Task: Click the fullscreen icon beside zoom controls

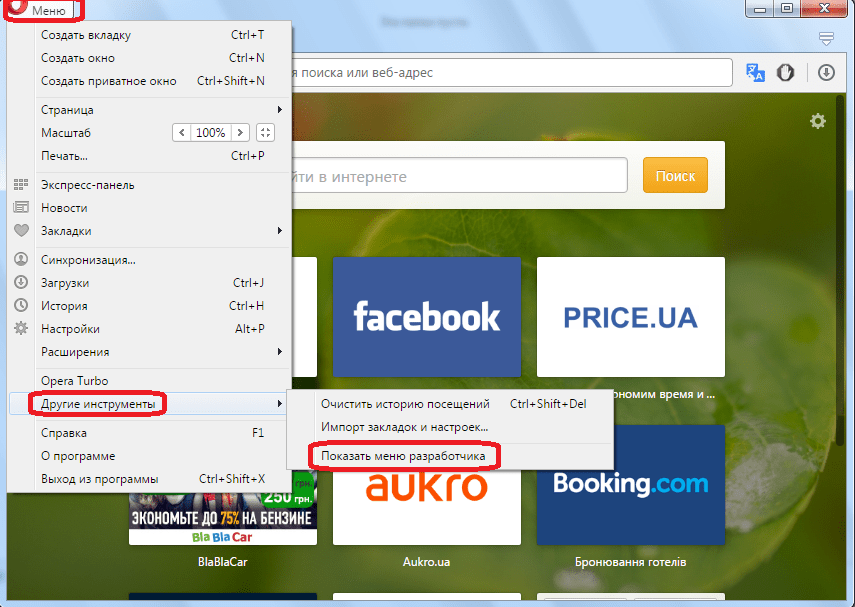Action: coord(265,132)
